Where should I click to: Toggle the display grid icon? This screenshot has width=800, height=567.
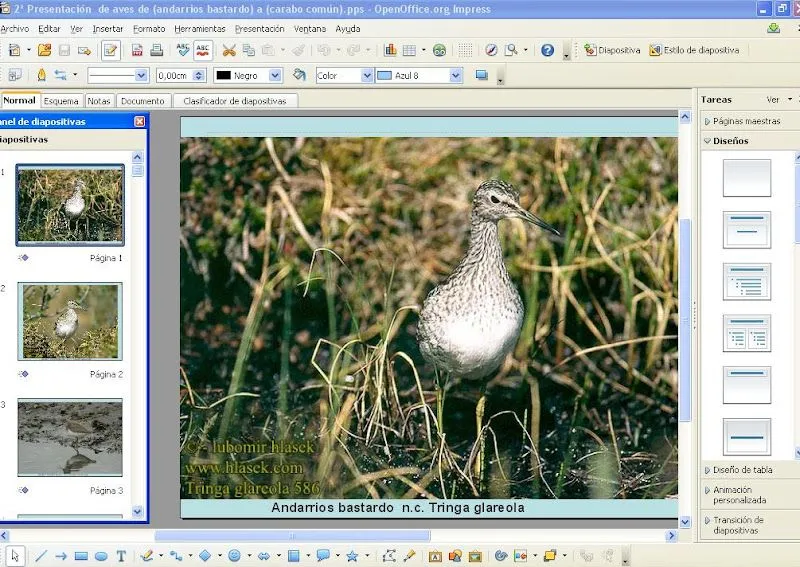pos(465,50)
